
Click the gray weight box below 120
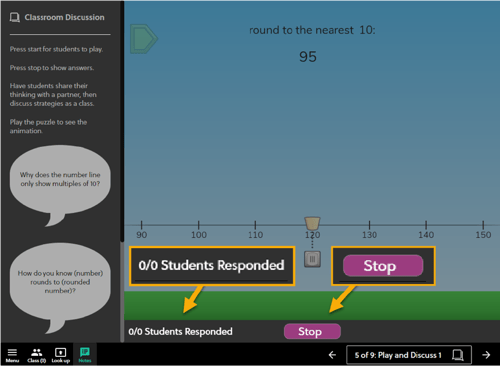[x=312, y=259]
